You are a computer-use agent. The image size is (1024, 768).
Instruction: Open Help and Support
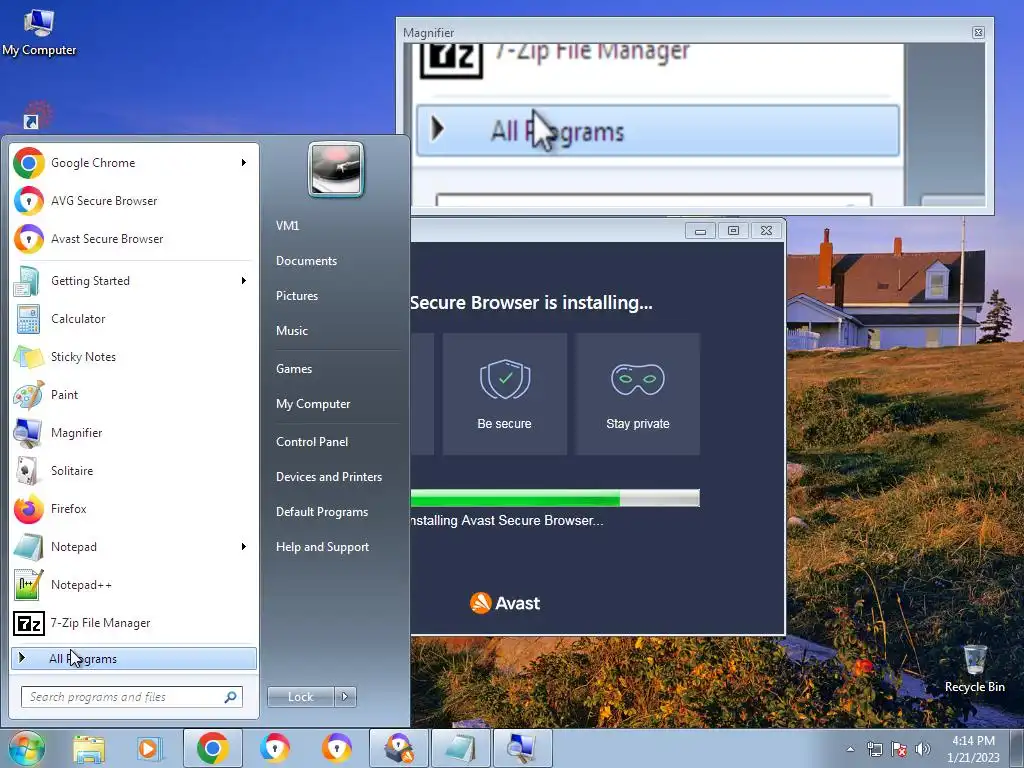(x=322, y=547)
